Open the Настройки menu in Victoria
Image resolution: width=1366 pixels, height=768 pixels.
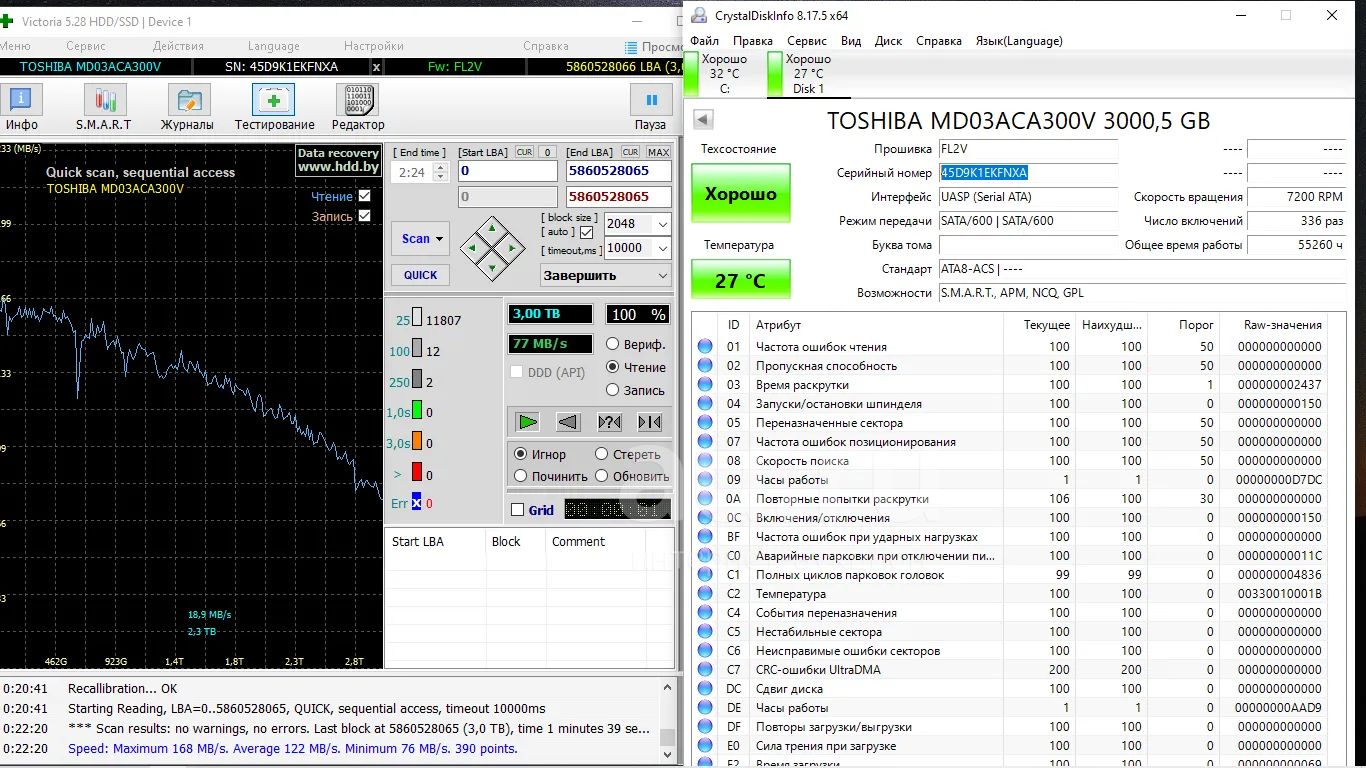click(x=373, y=46)
